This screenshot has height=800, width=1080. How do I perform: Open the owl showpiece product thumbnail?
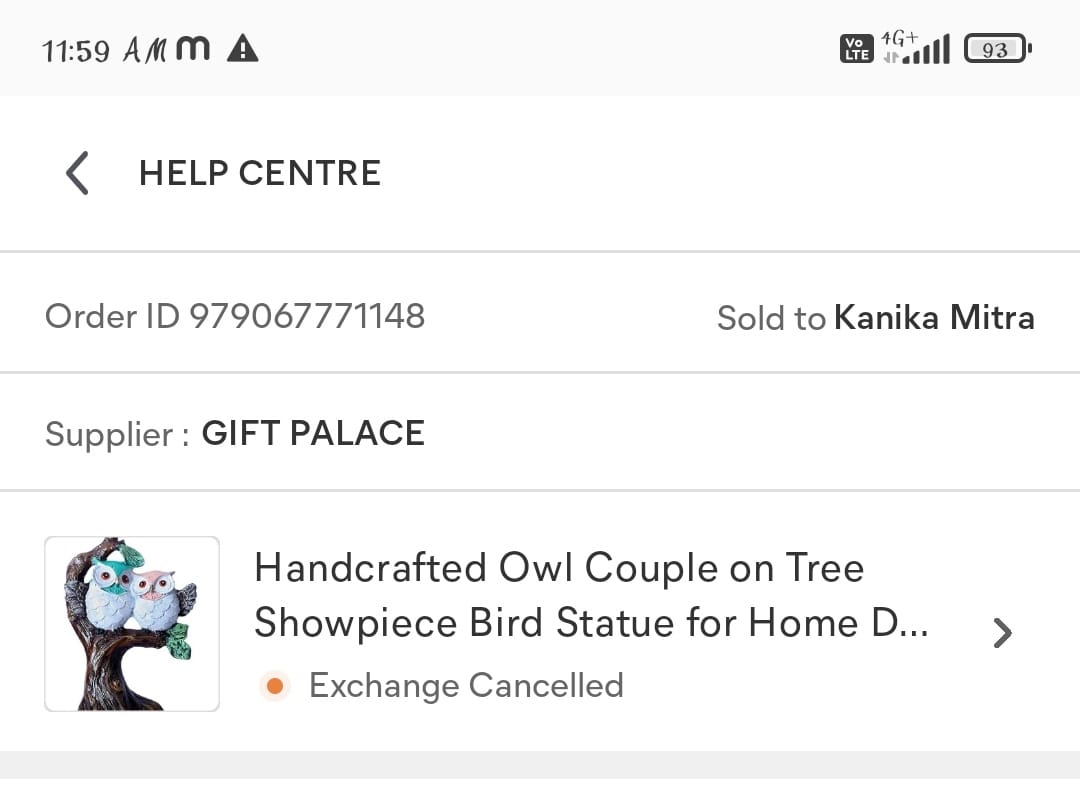[132, 624]
